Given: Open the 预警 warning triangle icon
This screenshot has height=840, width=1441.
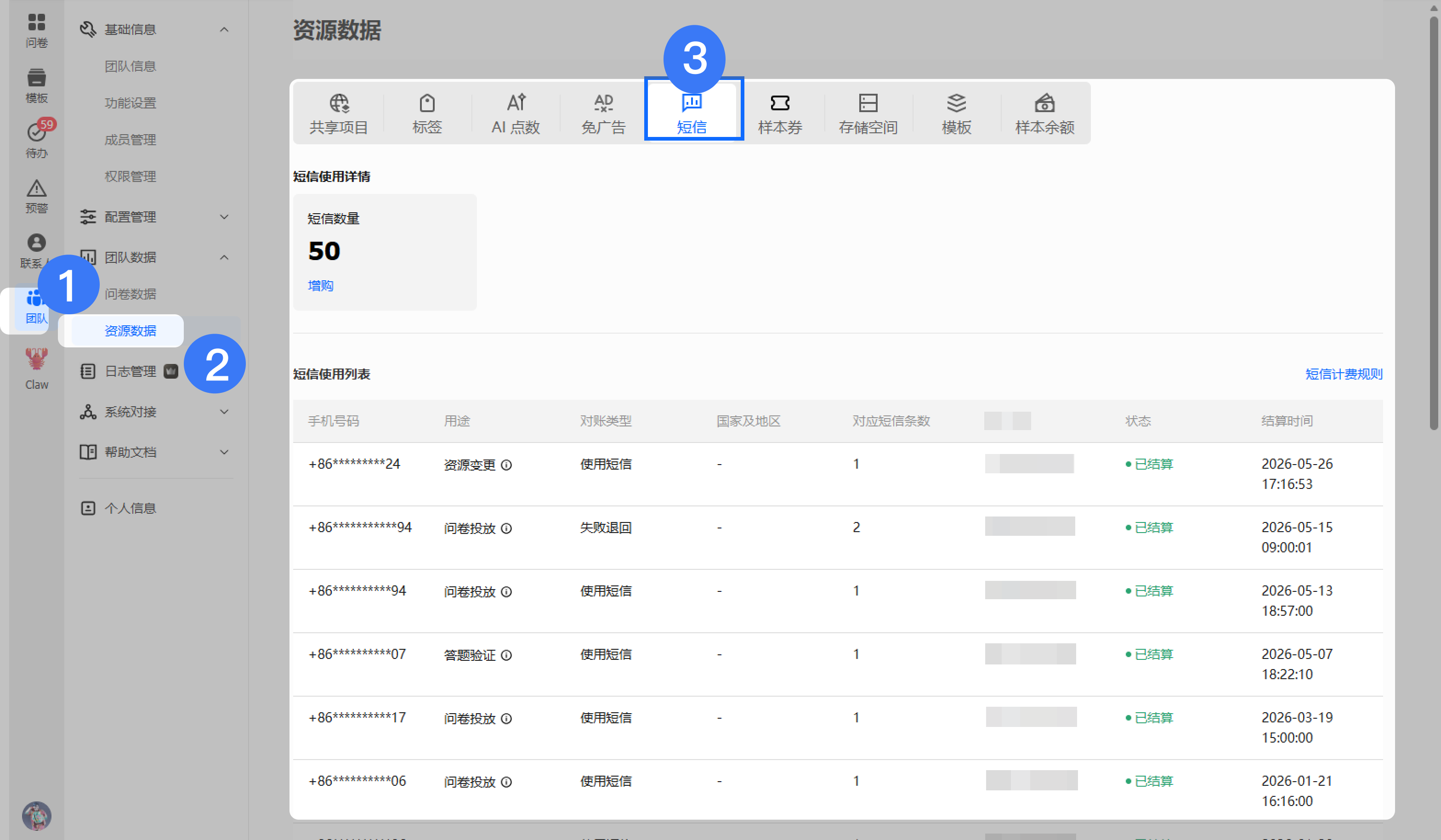Looking at the screenshot, I should (37, 196).
